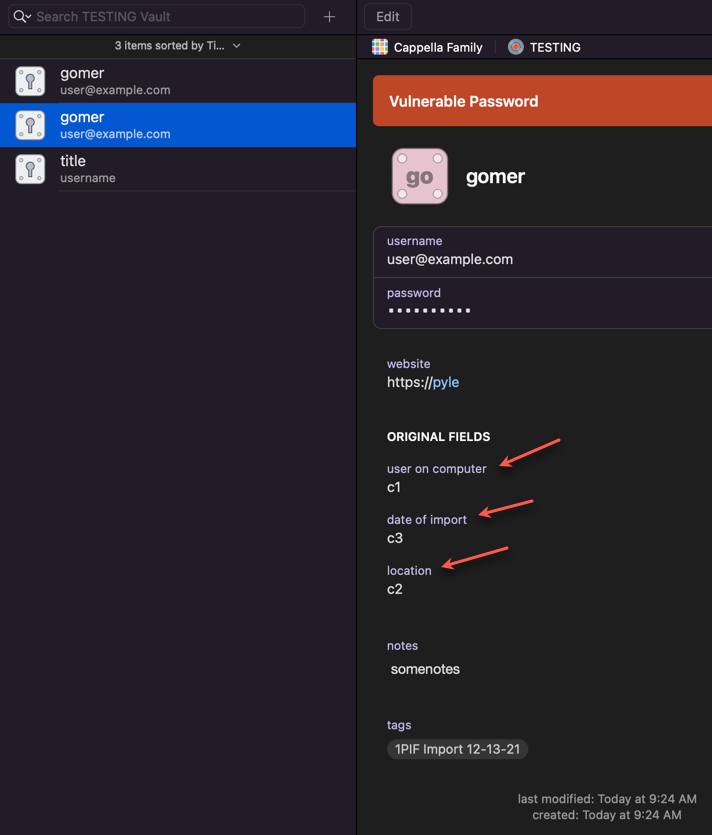712x835 pixels.
Task: Click the 1PIF Import 12-13-21 tag
Action: click(x=457, y=749)
